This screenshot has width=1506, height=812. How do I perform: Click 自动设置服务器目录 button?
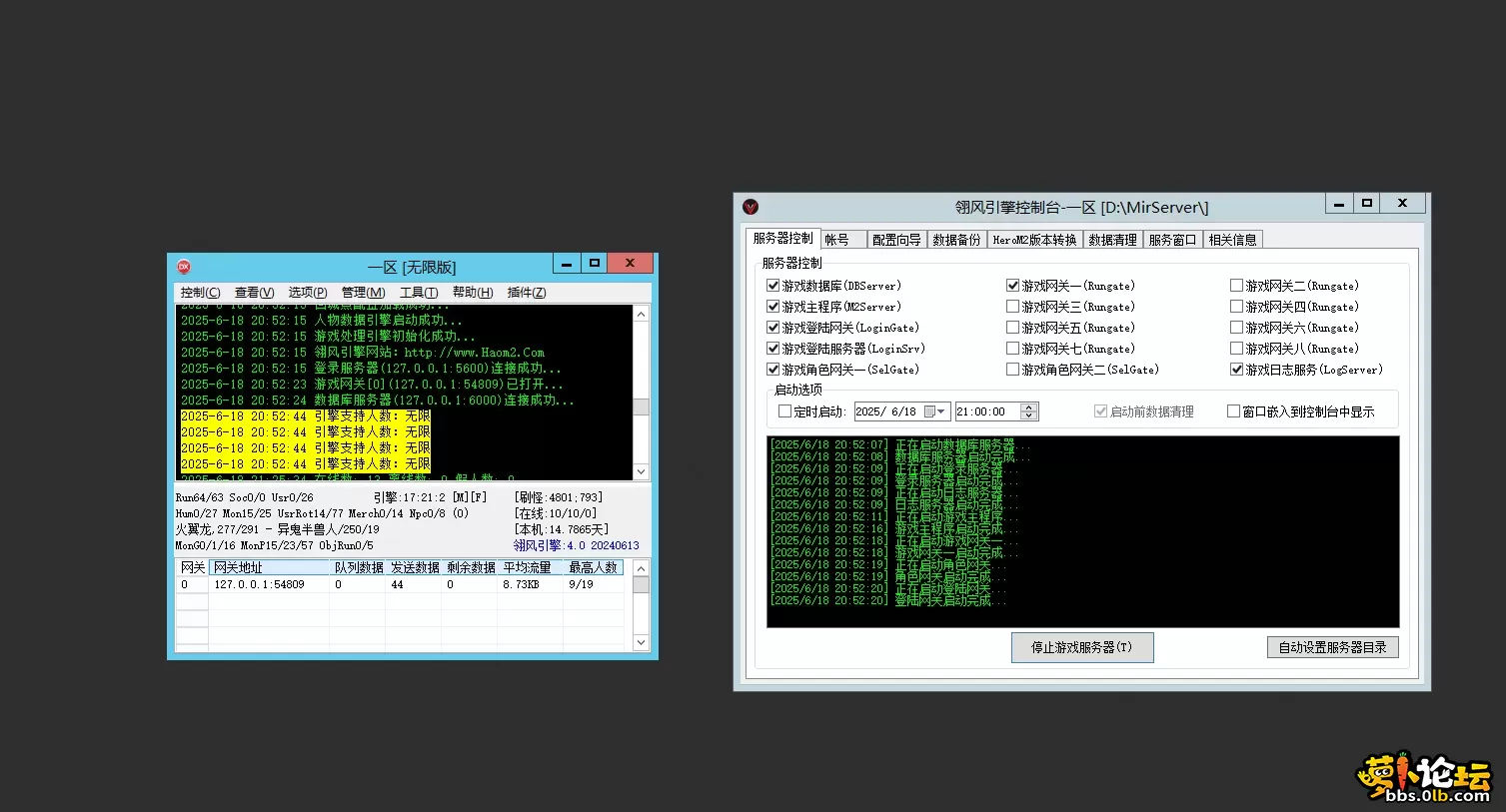point(1332,647)
